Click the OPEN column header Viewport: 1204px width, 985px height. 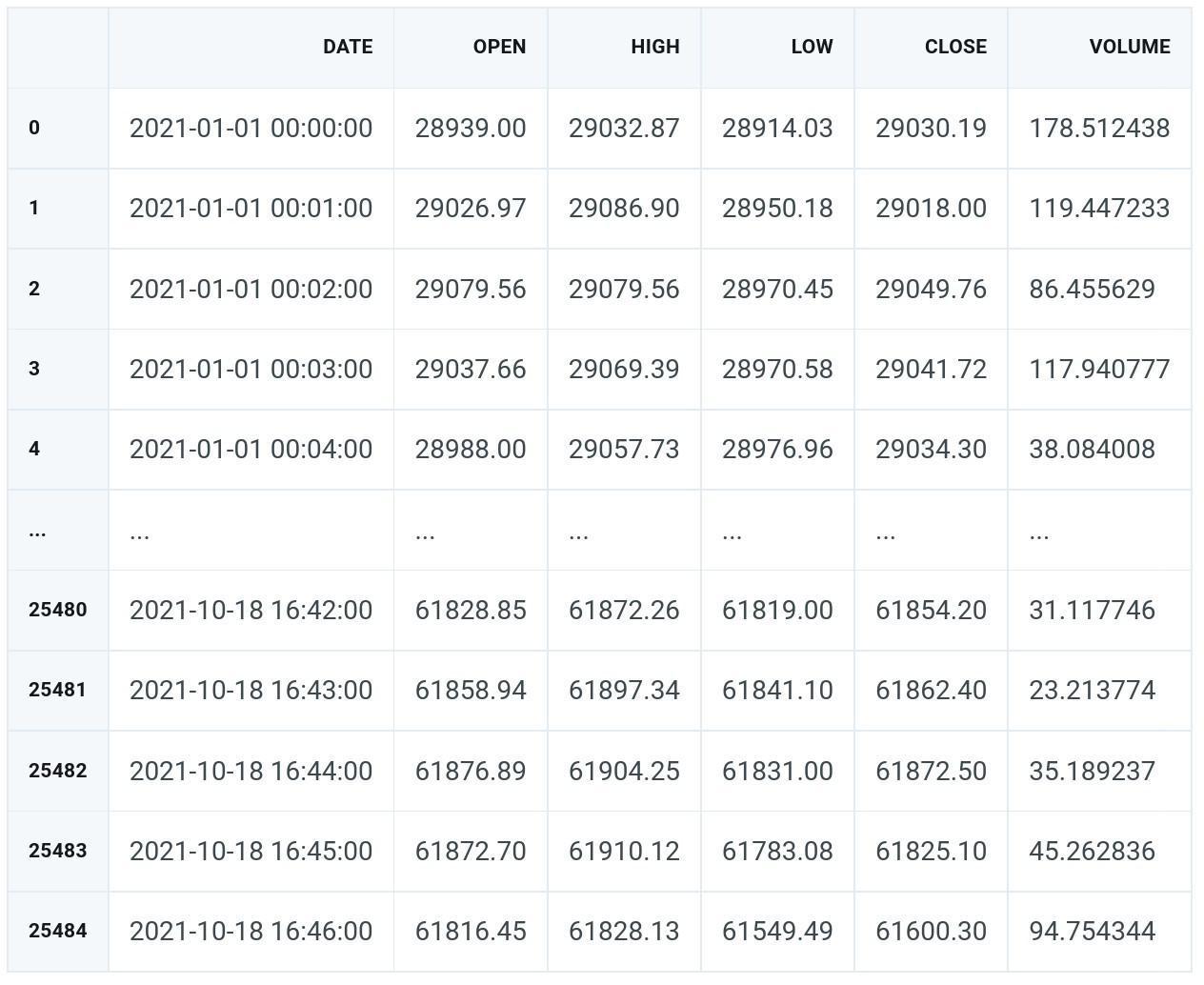pyautogui.click(x=498, y=47)
